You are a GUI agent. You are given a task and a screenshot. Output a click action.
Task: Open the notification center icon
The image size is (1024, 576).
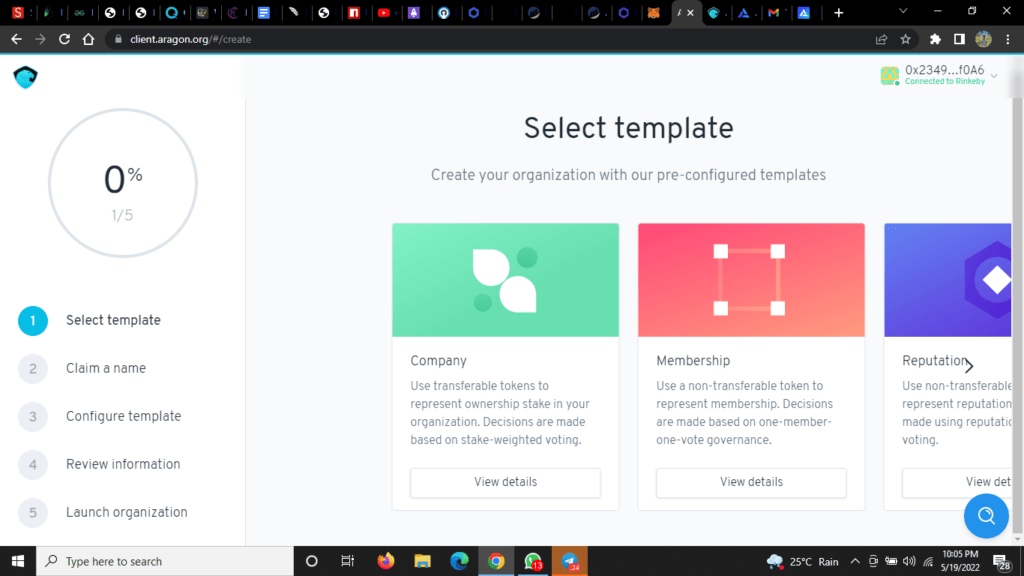coord(1002,562)
